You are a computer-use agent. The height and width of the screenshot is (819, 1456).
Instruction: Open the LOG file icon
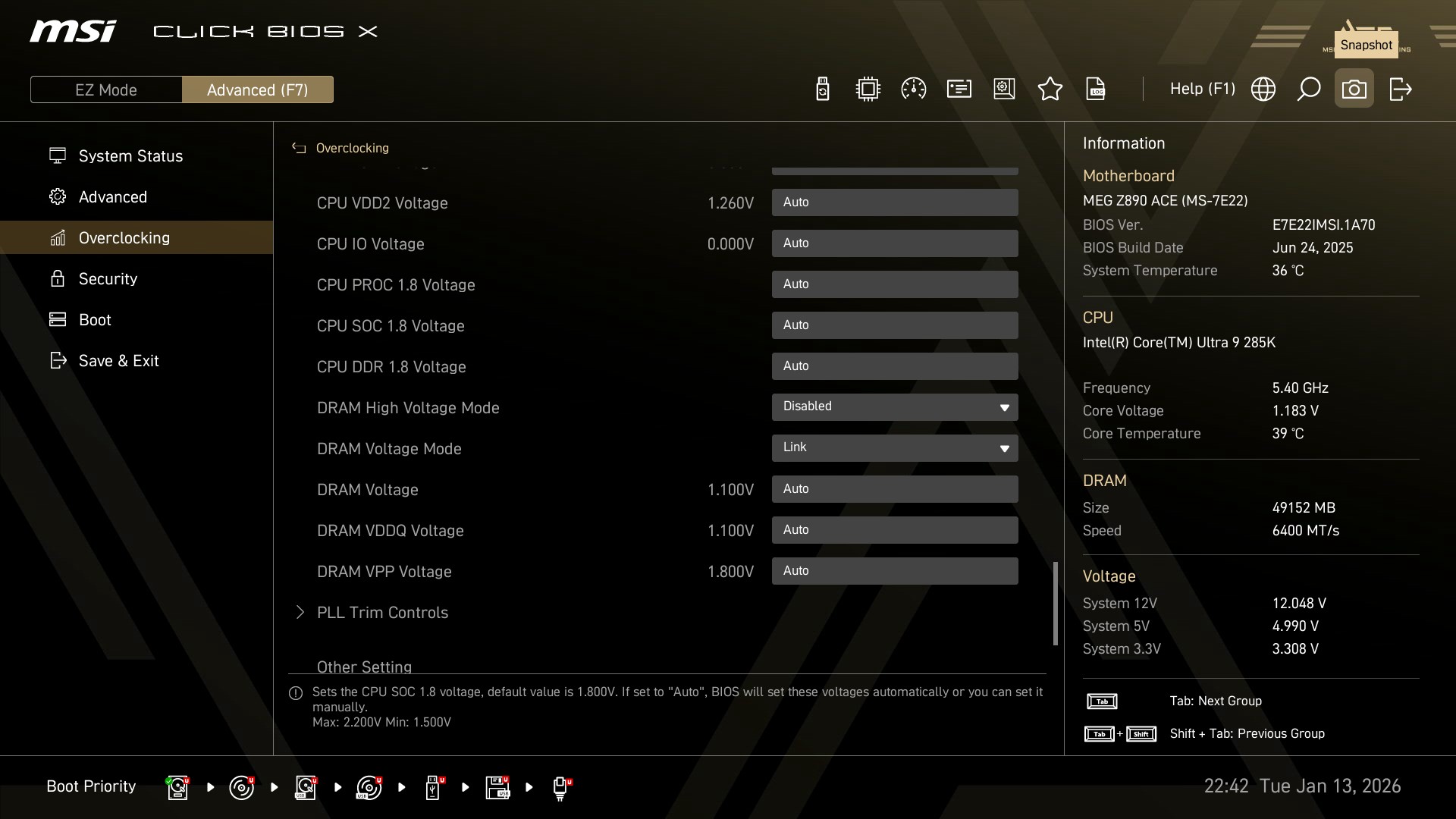click(x=1096, y=89)
